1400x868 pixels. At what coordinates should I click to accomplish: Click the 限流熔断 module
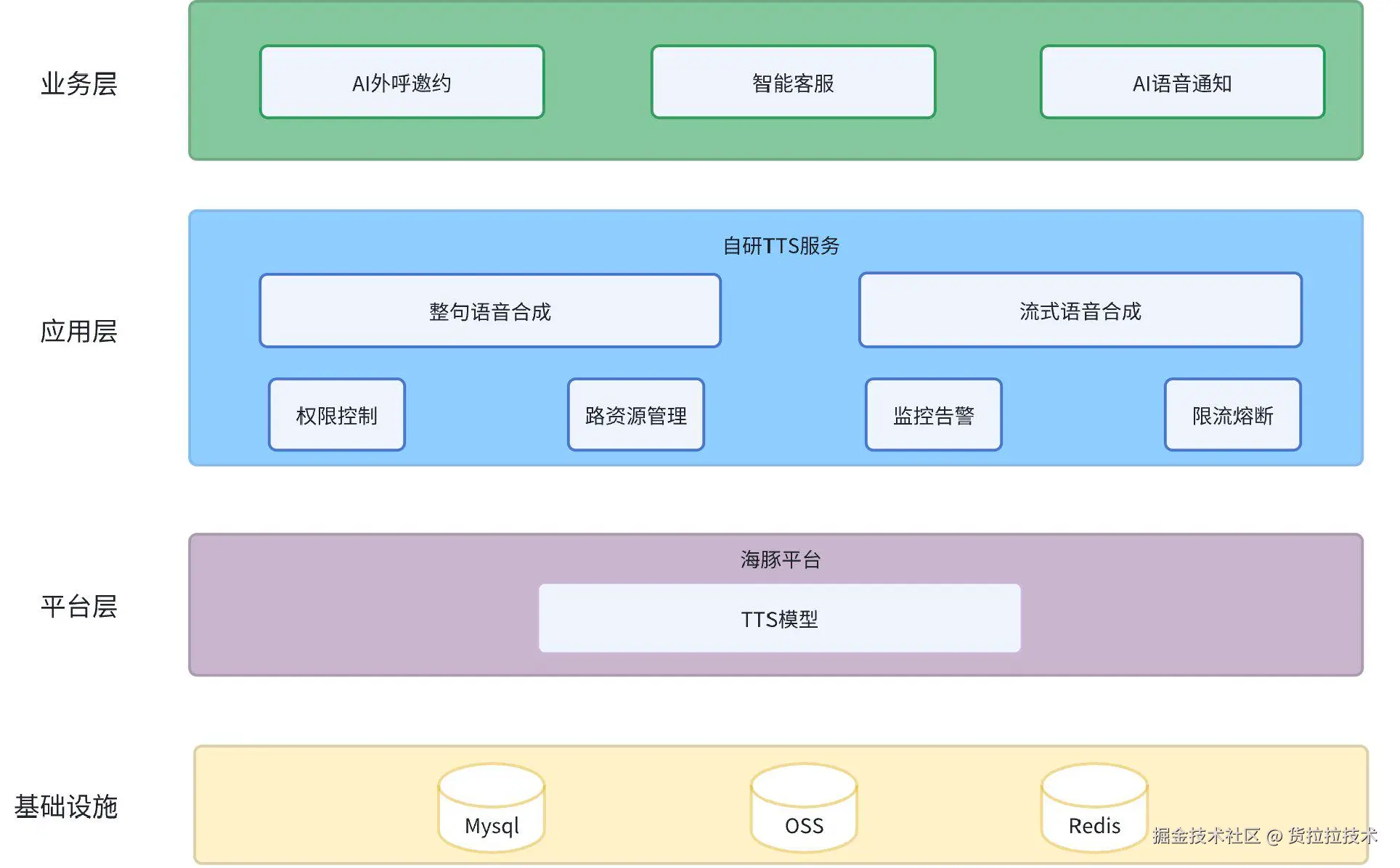[1232, 415]
